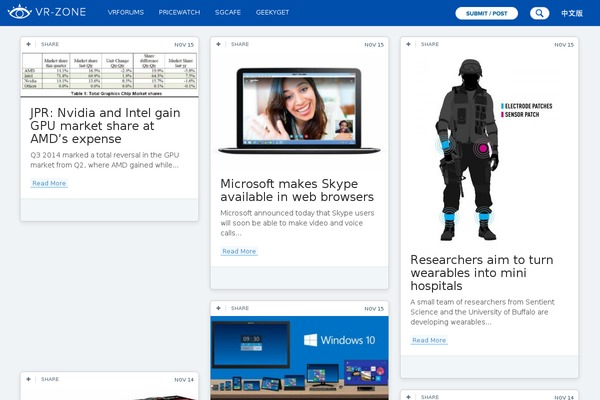Open Windows 10 devices banner image
Viewport: 600px width, 400px height.
299,358
